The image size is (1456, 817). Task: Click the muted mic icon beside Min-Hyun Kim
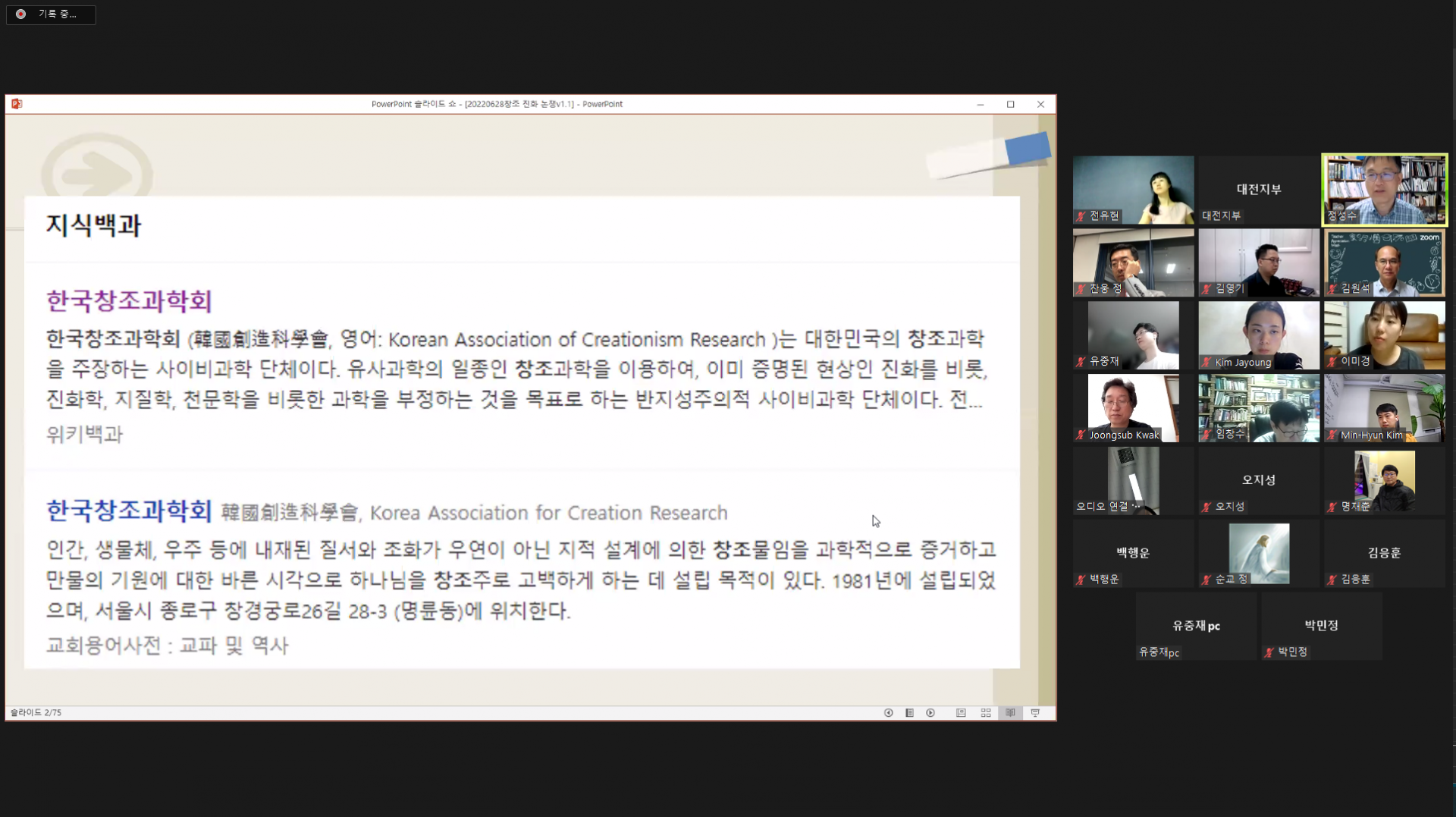pos(1332,435)
